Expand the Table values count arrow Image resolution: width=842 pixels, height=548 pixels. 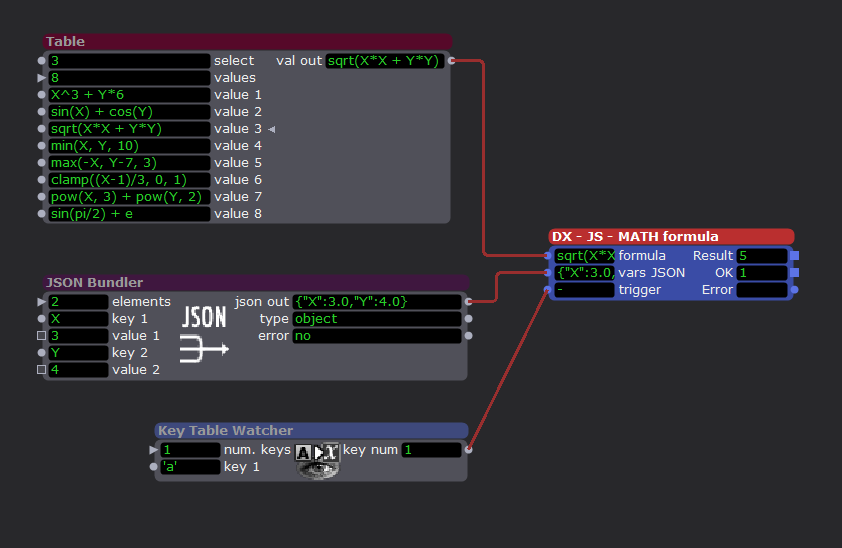(41, 78)
